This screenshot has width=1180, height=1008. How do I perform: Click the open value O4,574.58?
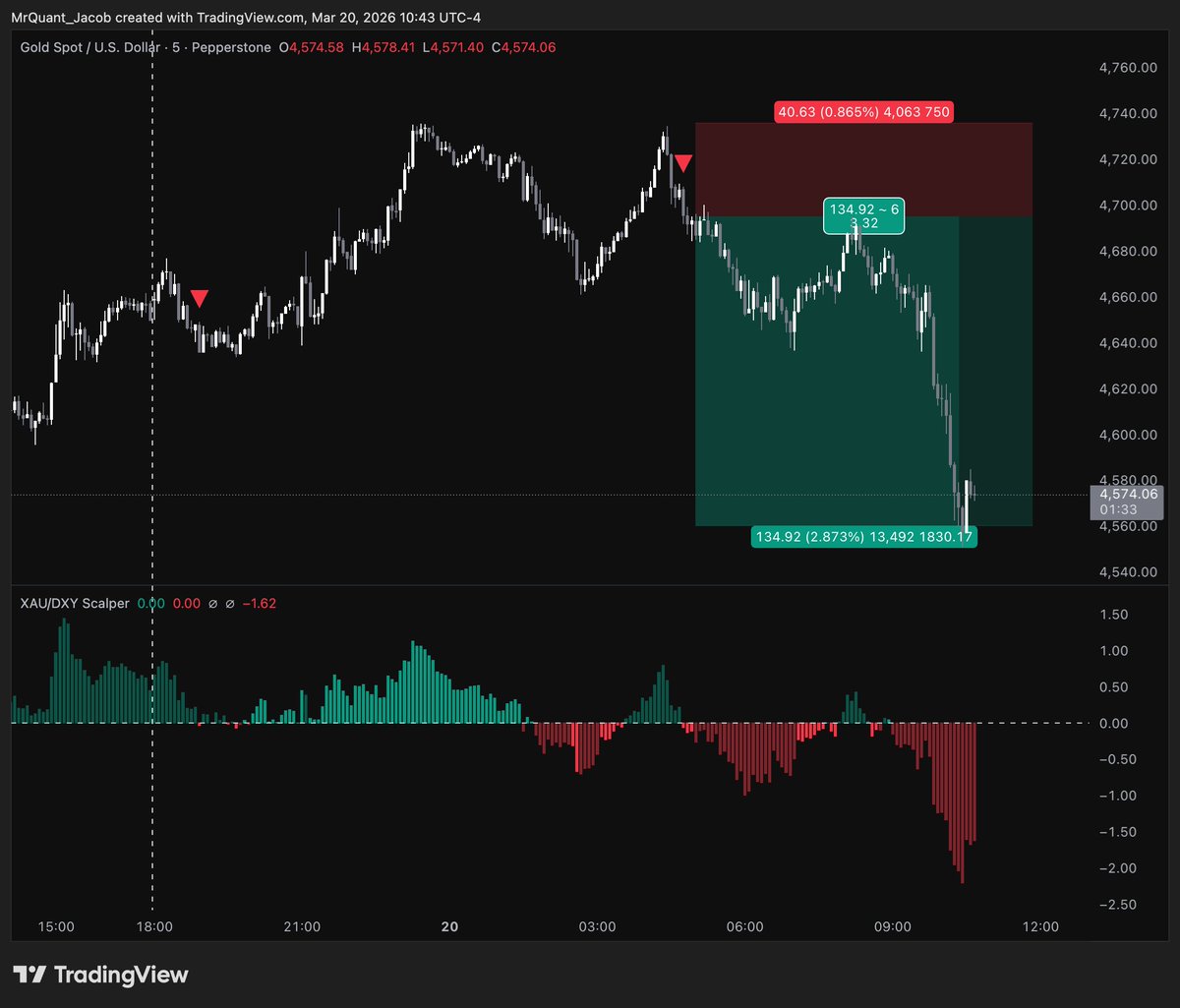coord(312,47)
